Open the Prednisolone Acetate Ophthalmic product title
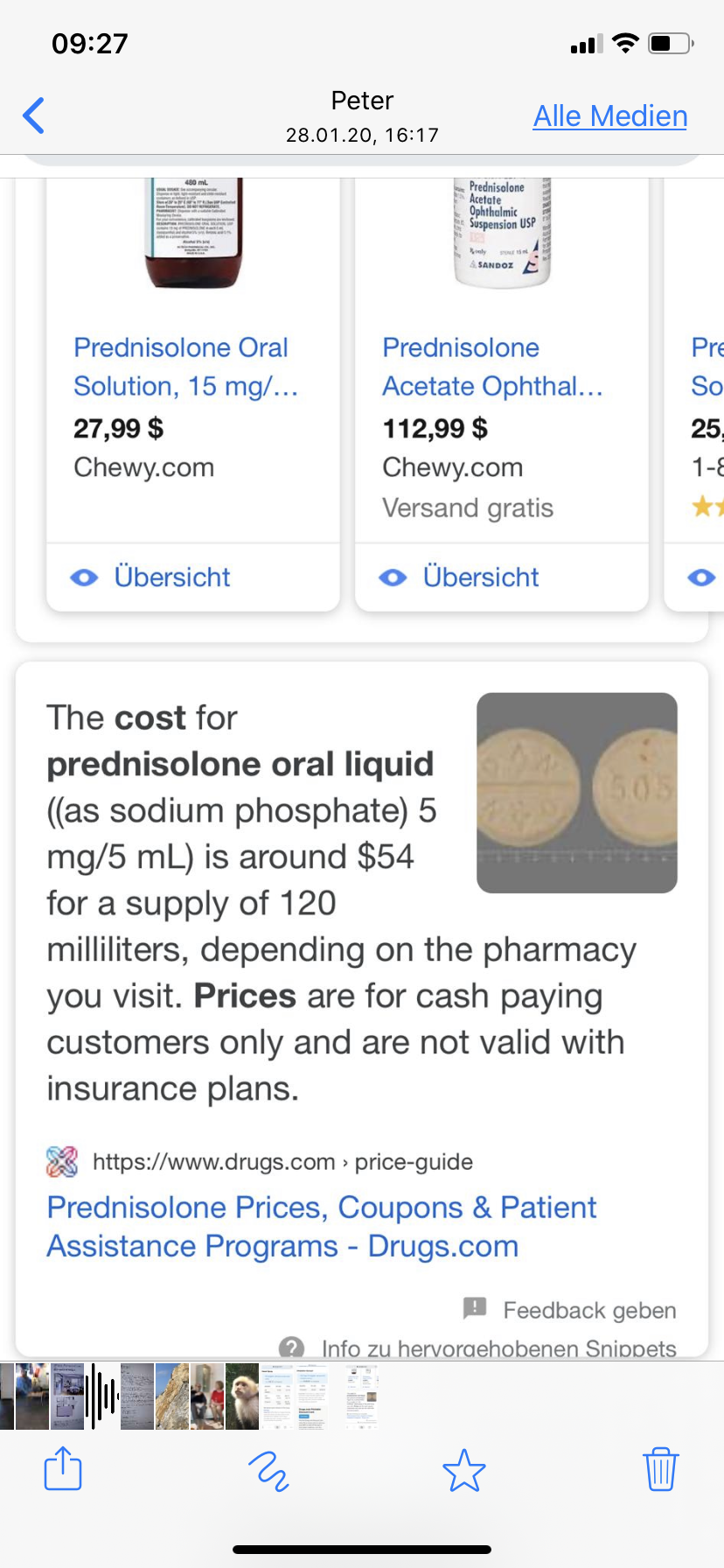Viewport: 724px width, 1568px height. click(492, 367)
